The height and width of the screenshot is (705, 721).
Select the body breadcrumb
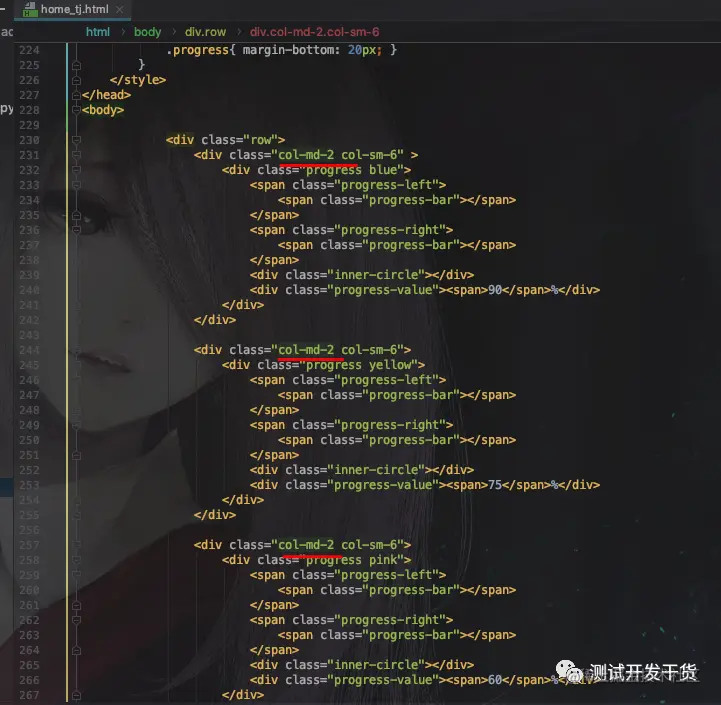point(147,32)
